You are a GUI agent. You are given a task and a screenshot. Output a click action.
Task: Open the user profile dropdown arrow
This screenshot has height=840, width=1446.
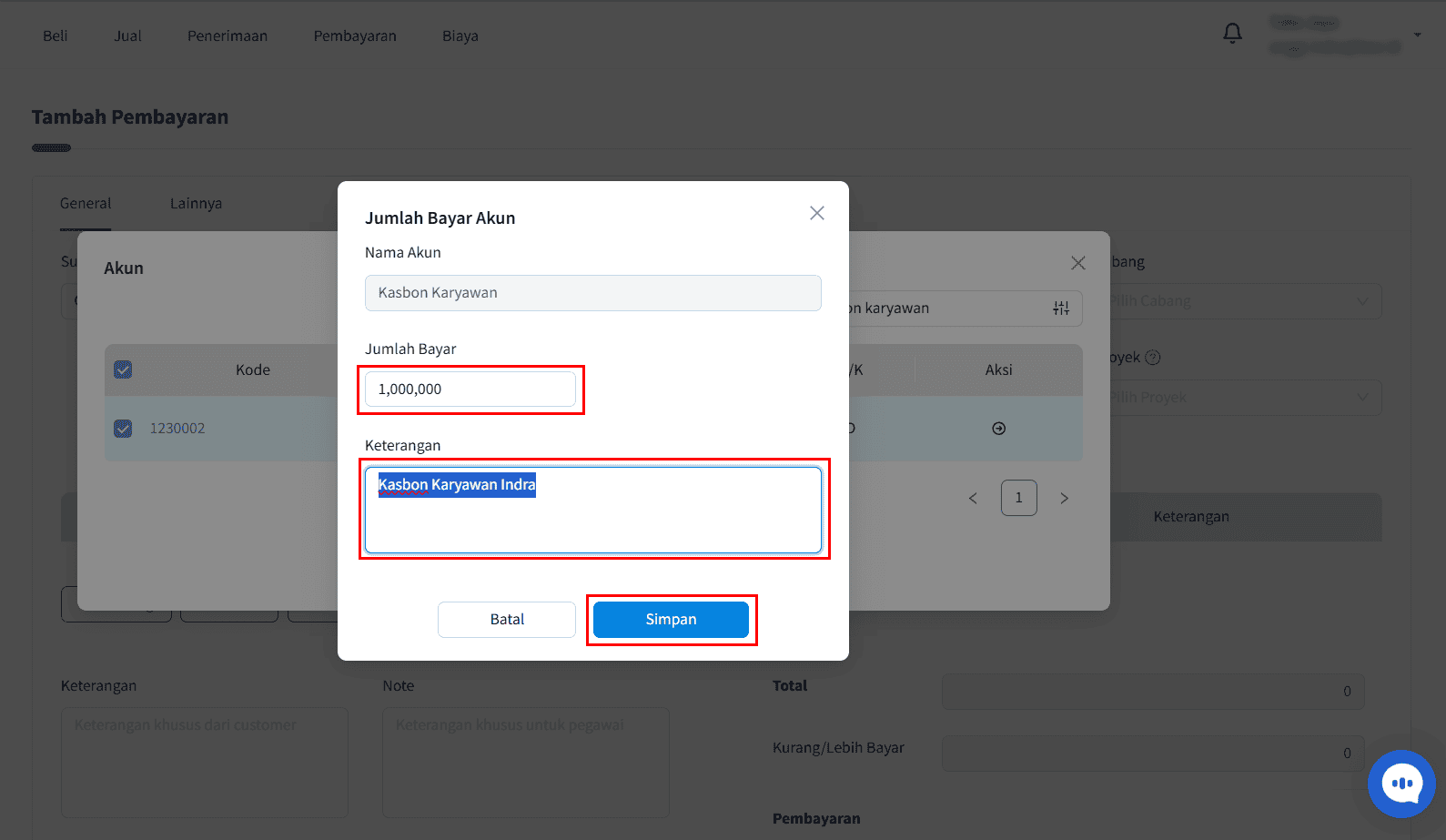[1418, 35]
